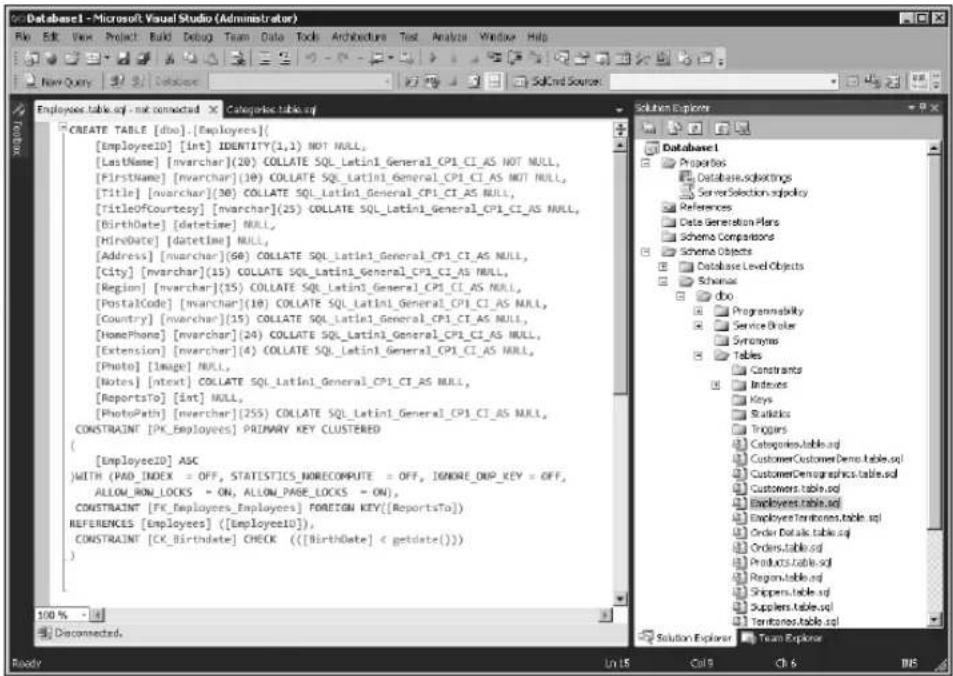Click the Redo arrow icon
This screenshot has width=953, height=676.
(x=343, y=58)
